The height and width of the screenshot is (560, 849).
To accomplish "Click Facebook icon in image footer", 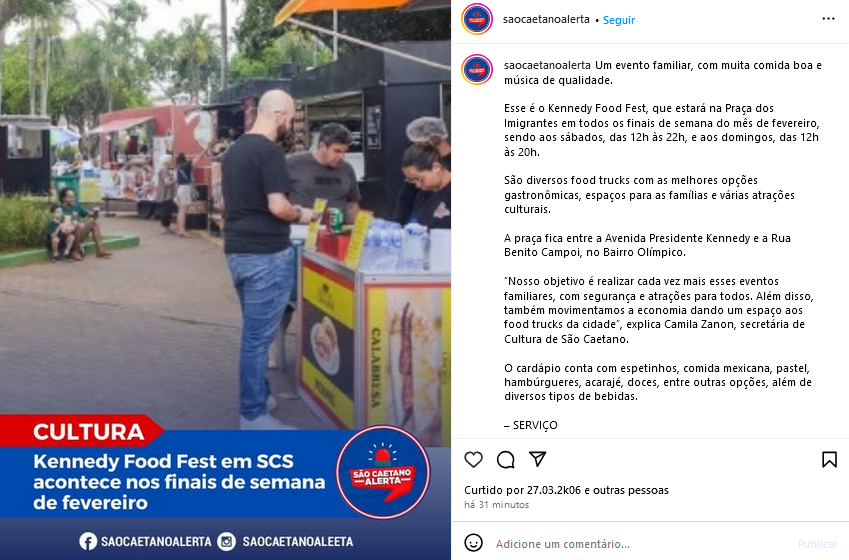I will [88, 541].
